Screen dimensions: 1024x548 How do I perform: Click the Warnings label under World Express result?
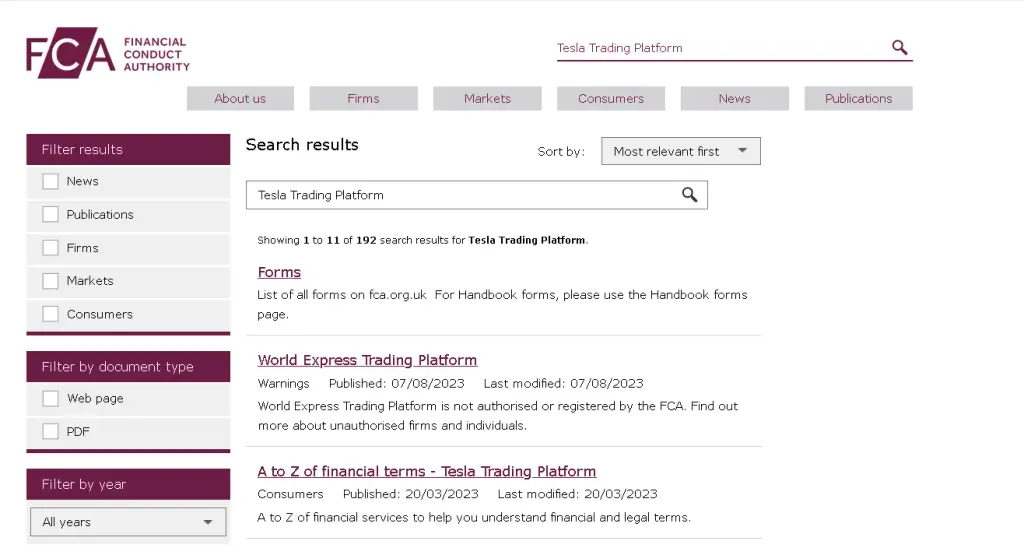[283, 383]
